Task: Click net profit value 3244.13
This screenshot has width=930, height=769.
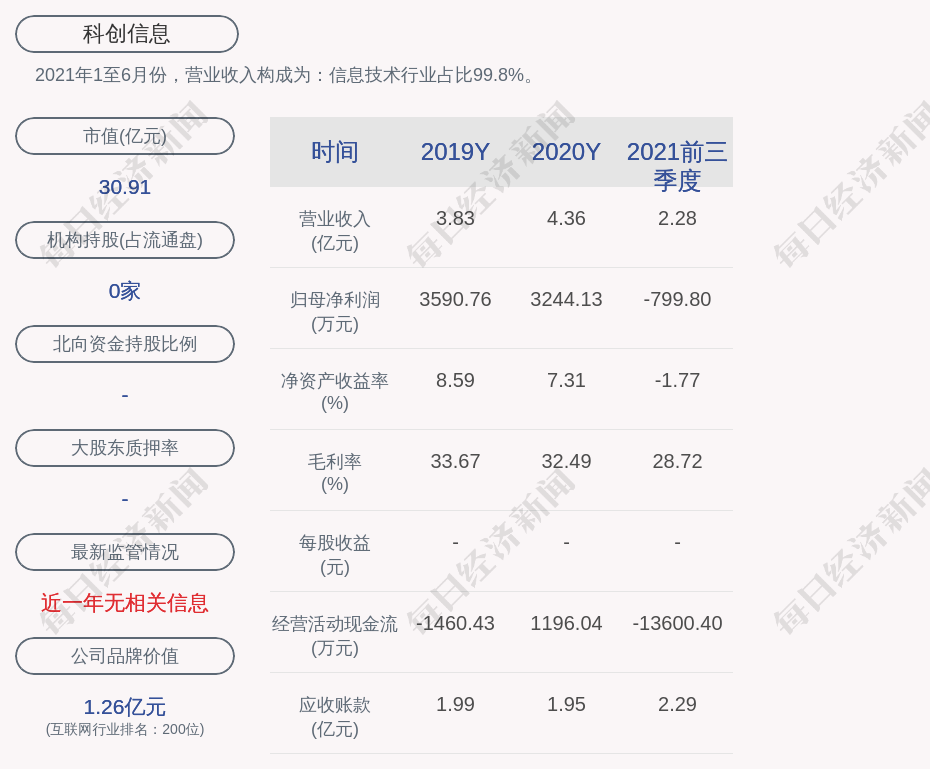Action: (x=566, y=299)
